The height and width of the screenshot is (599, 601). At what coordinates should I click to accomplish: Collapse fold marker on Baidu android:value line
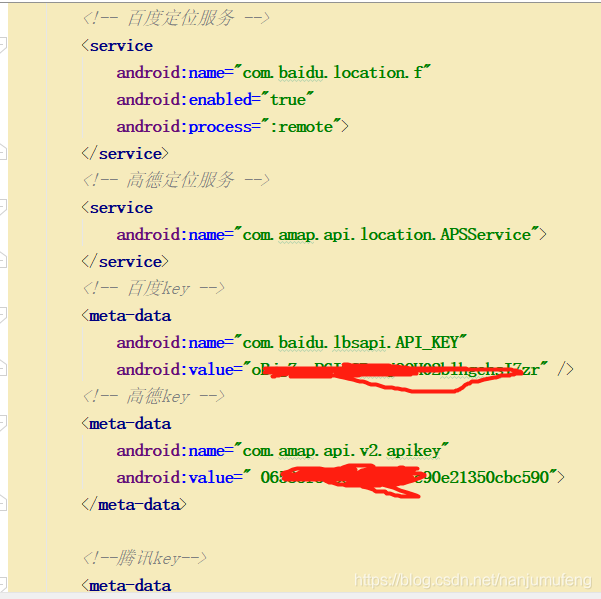pos(2,369)
